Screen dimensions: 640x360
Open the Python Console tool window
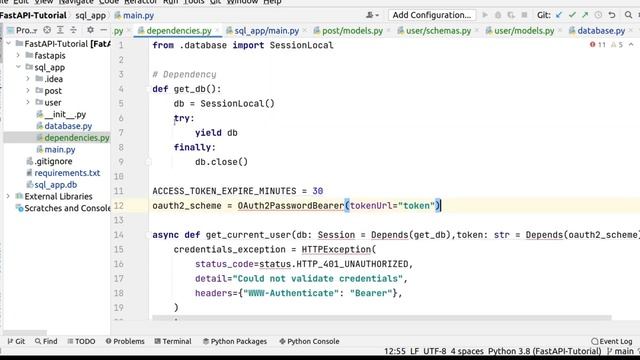tap(309, 341)
